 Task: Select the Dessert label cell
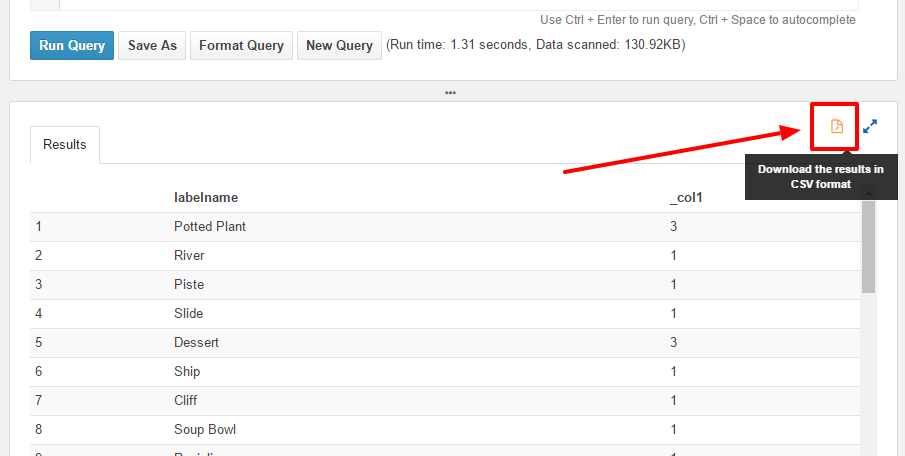point(196,342)
